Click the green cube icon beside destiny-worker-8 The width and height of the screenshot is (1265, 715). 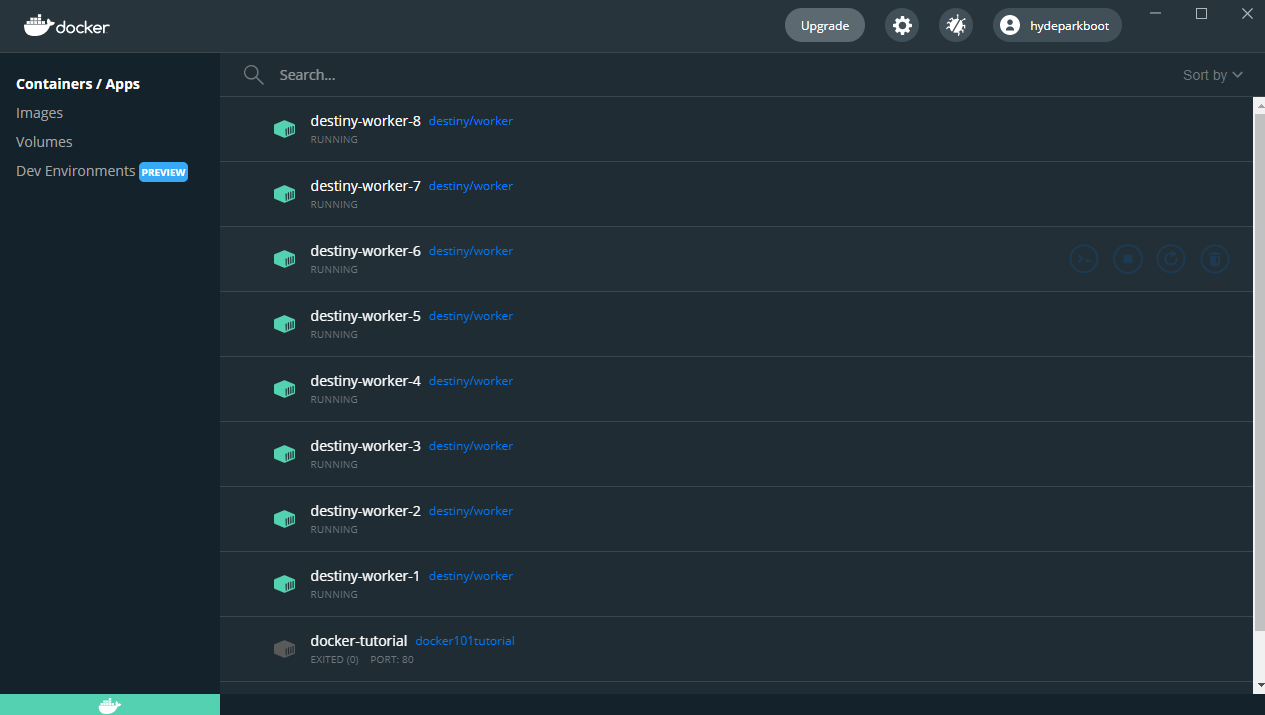(x=284, y=129)
